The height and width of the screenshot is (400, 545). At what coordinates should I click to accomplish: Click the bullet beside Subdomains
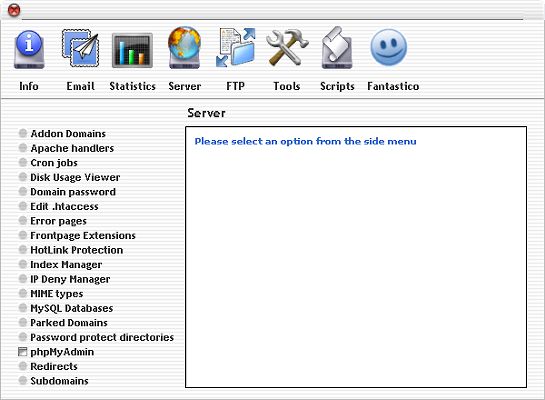pyautogui.click(x=23, y=381)
